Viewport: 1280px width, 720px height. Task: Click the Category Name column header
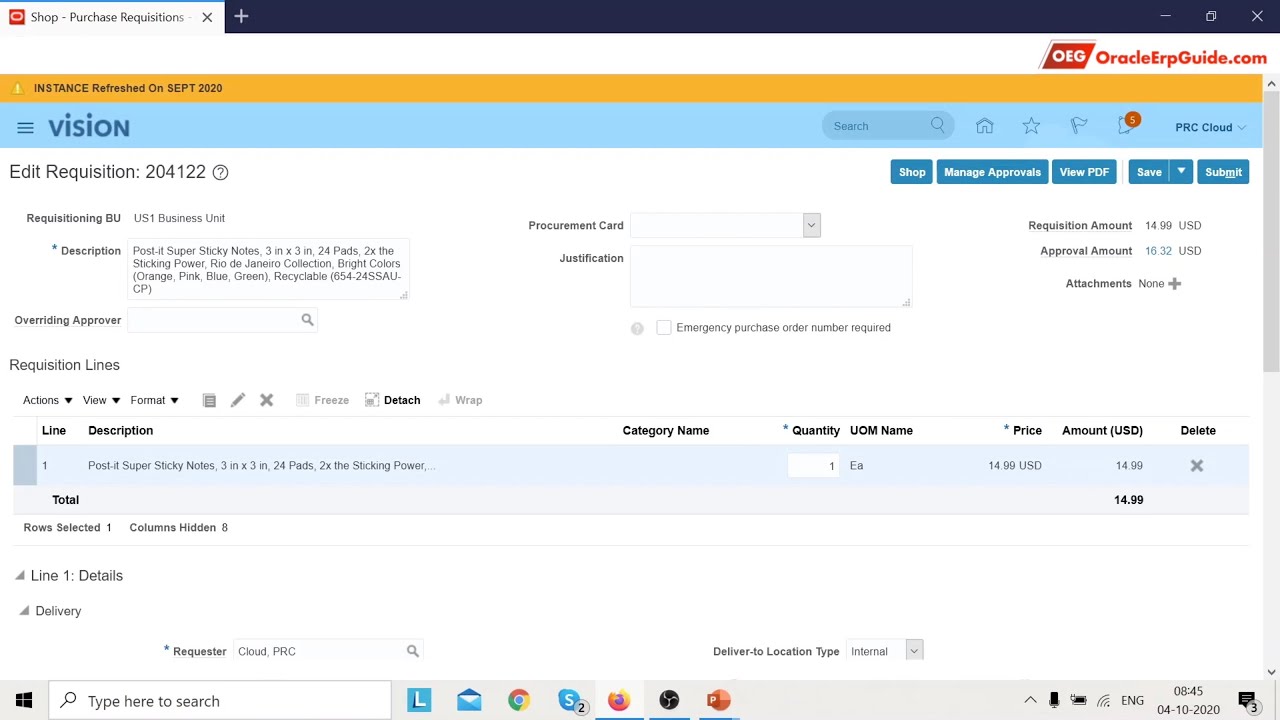[x=665, y=430]
